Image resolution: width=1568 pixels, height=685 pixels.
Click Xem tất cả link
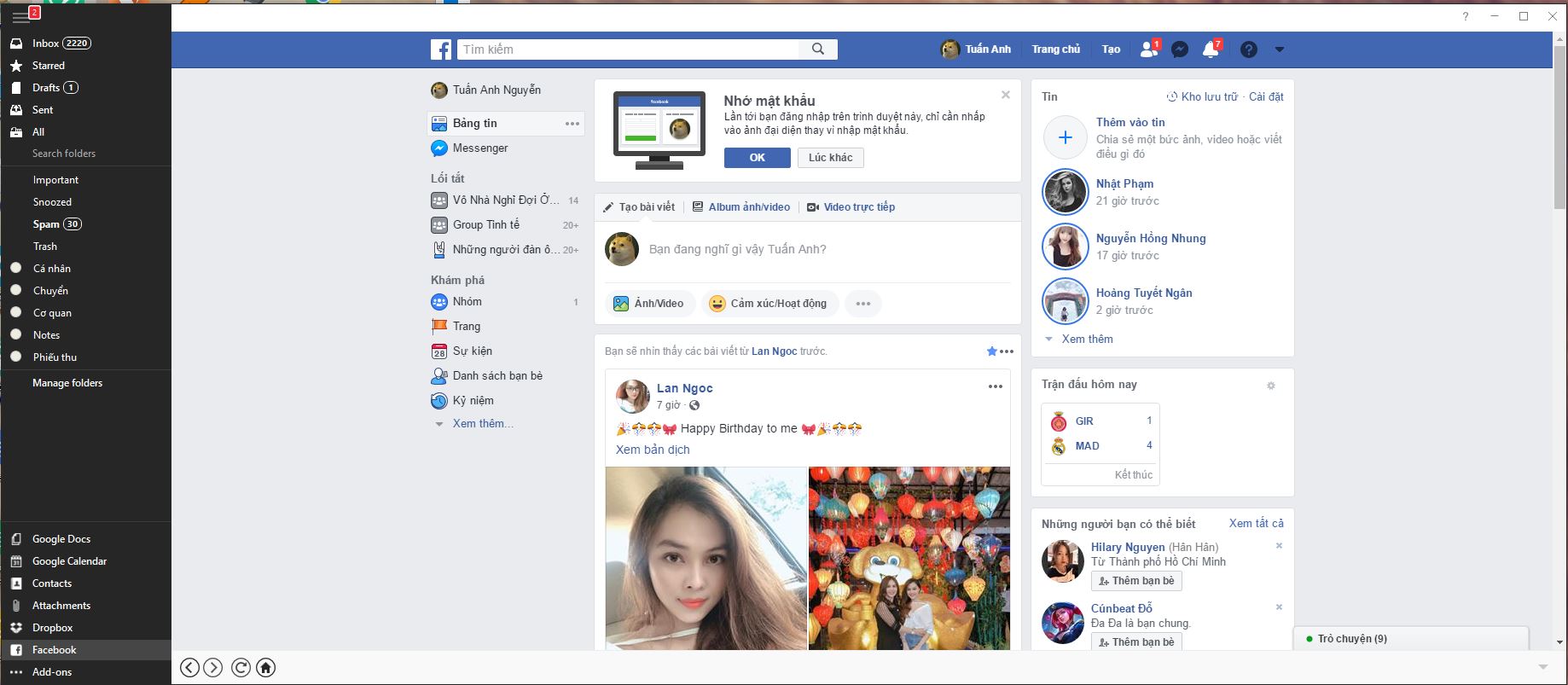click(x=1256, y=524)
